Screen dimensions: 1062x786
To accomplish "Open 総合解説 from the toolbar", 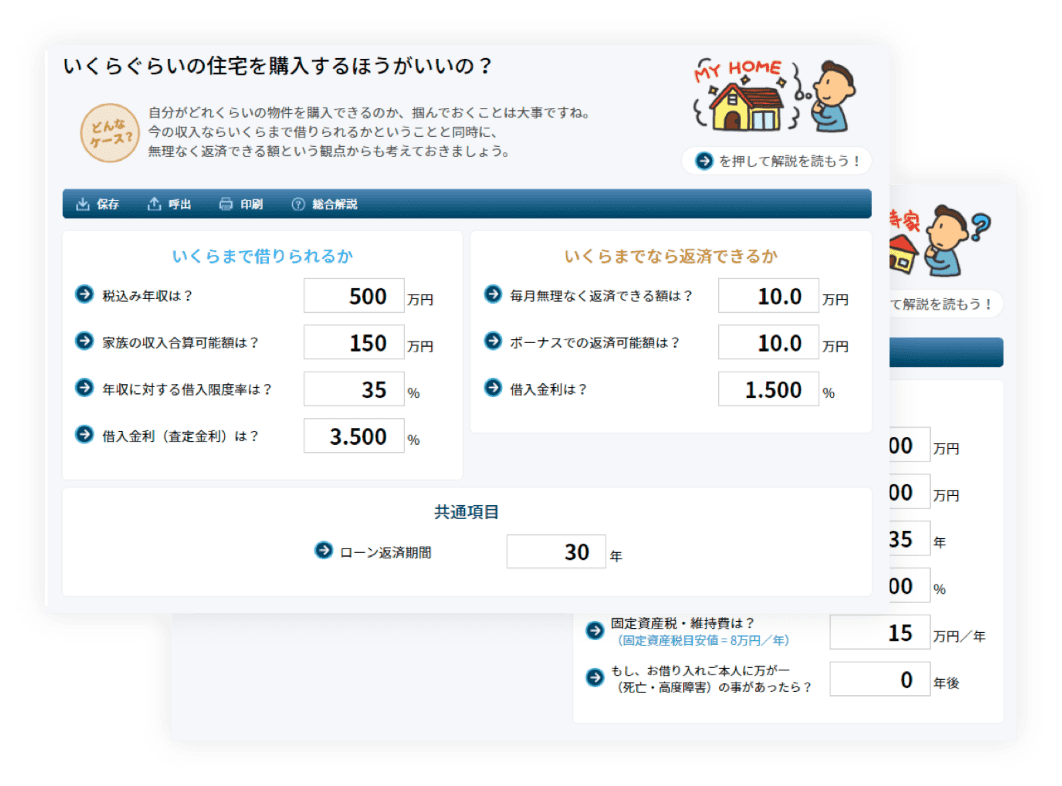I will pos(324,204).
